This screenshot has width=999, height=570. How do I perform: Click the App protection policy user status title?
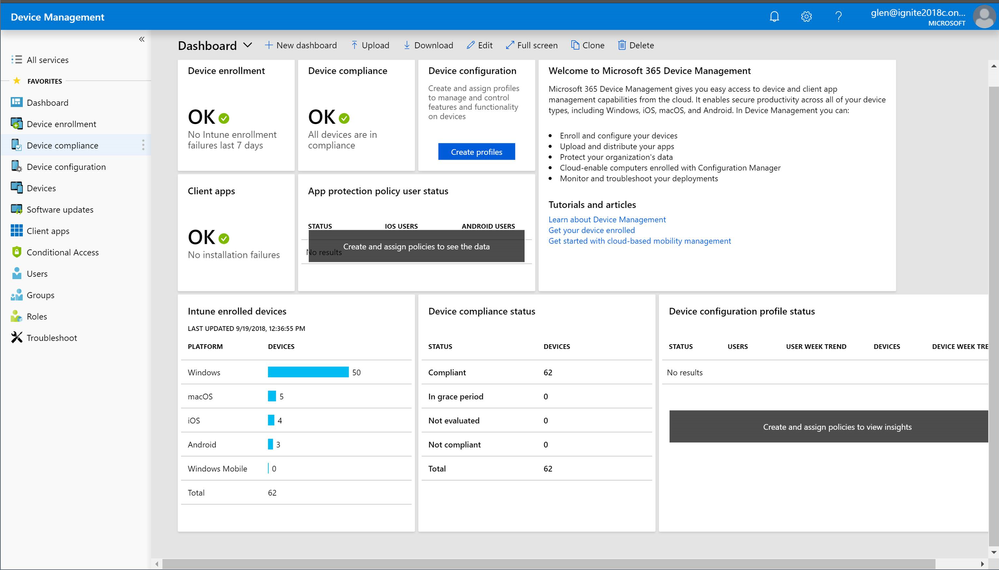378,191
